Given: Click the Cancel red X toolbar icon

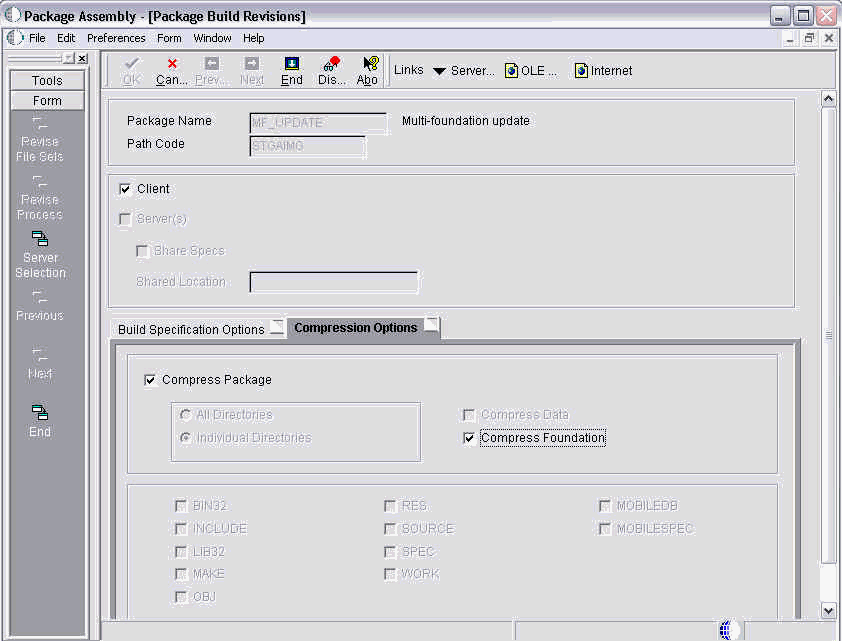Looking at the screenshot, I should (172, 64).
